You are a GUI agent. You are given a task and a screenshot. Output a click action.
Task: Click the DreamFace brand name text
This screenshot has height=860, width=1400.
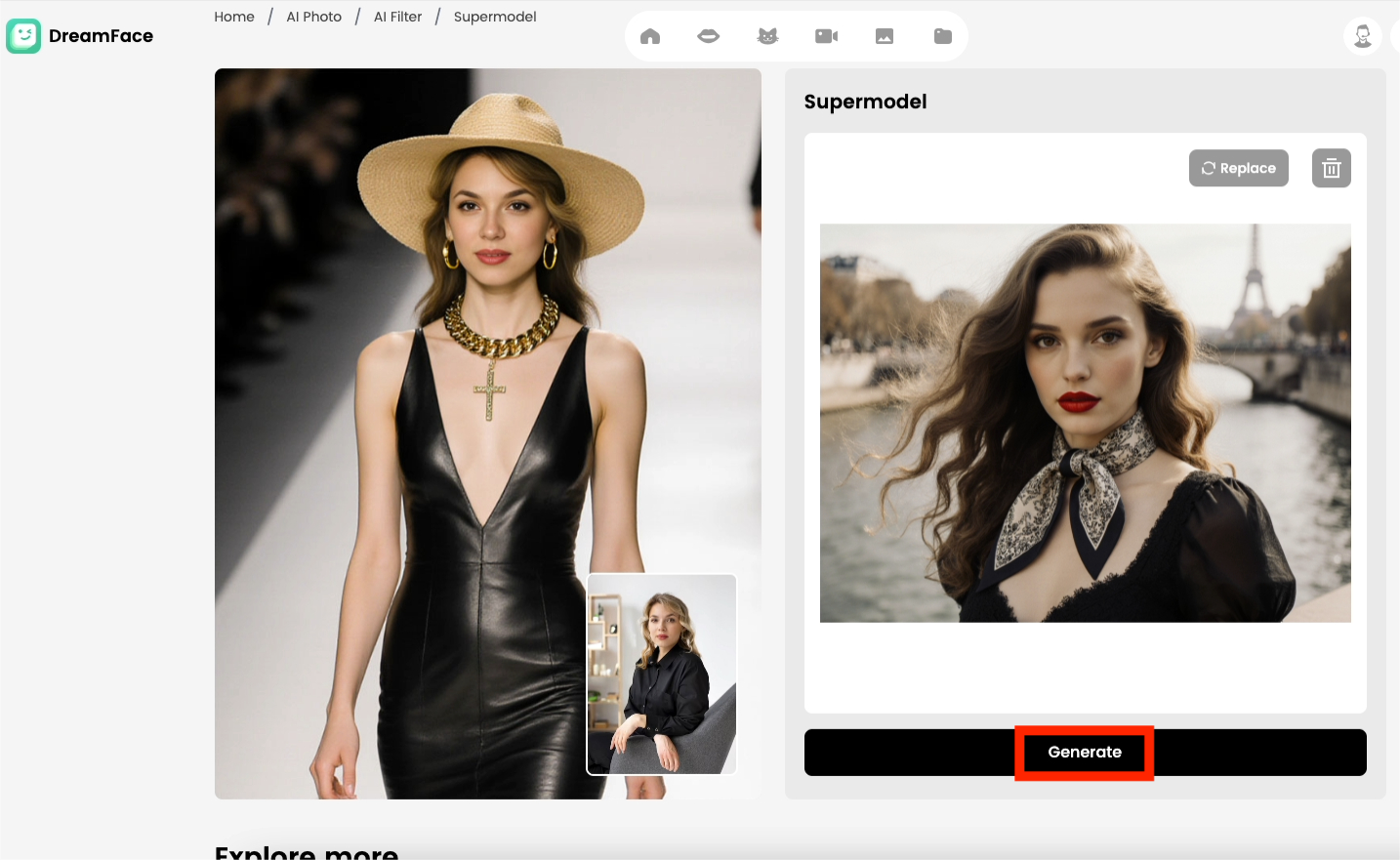[101, 36]
